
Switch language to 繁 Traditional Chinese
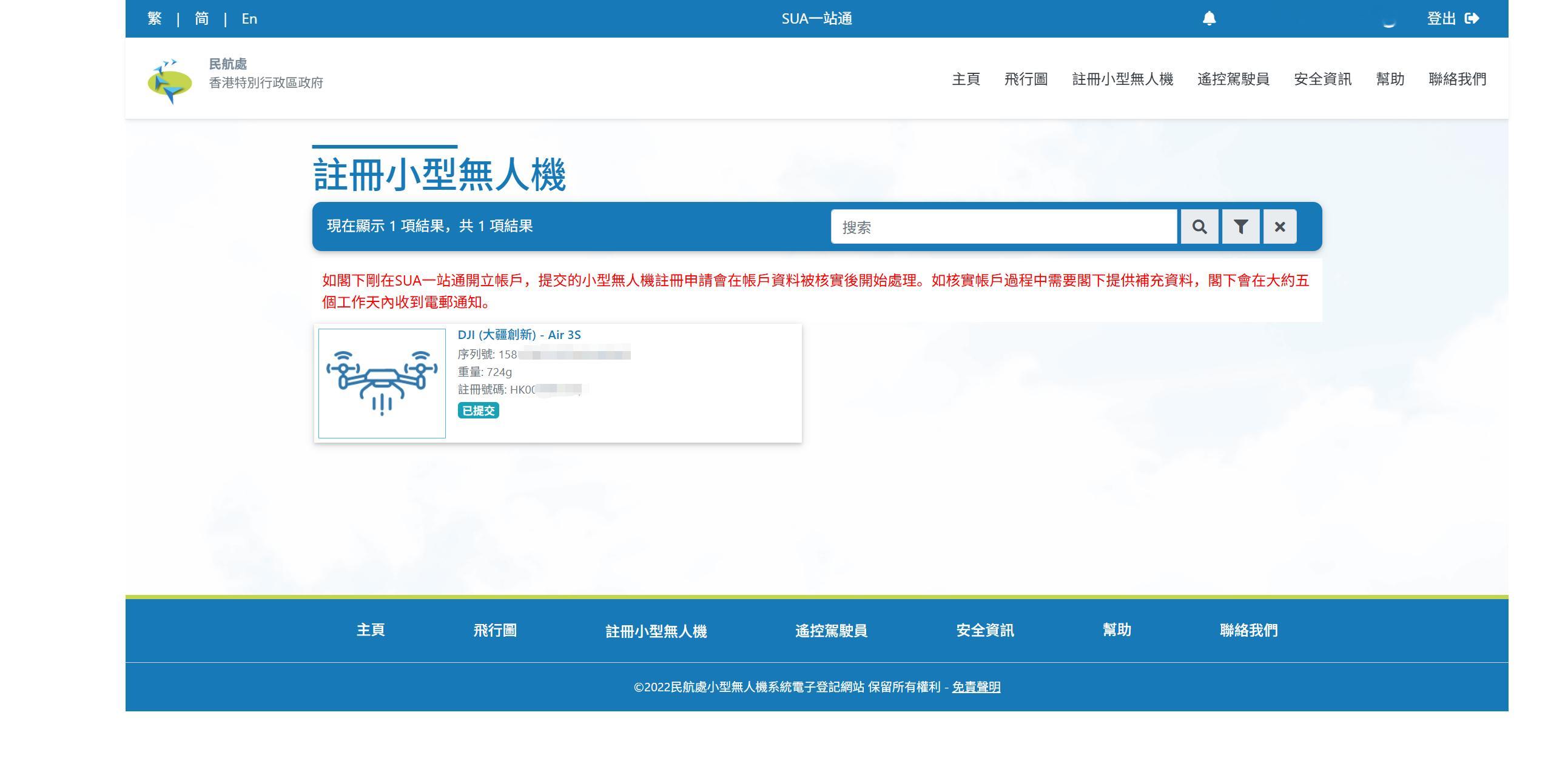[x=155, y=19]
